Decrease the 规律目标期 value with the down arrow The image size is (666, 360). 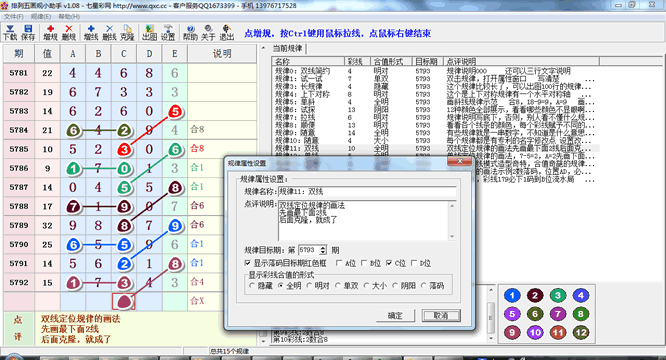(323, 252)
